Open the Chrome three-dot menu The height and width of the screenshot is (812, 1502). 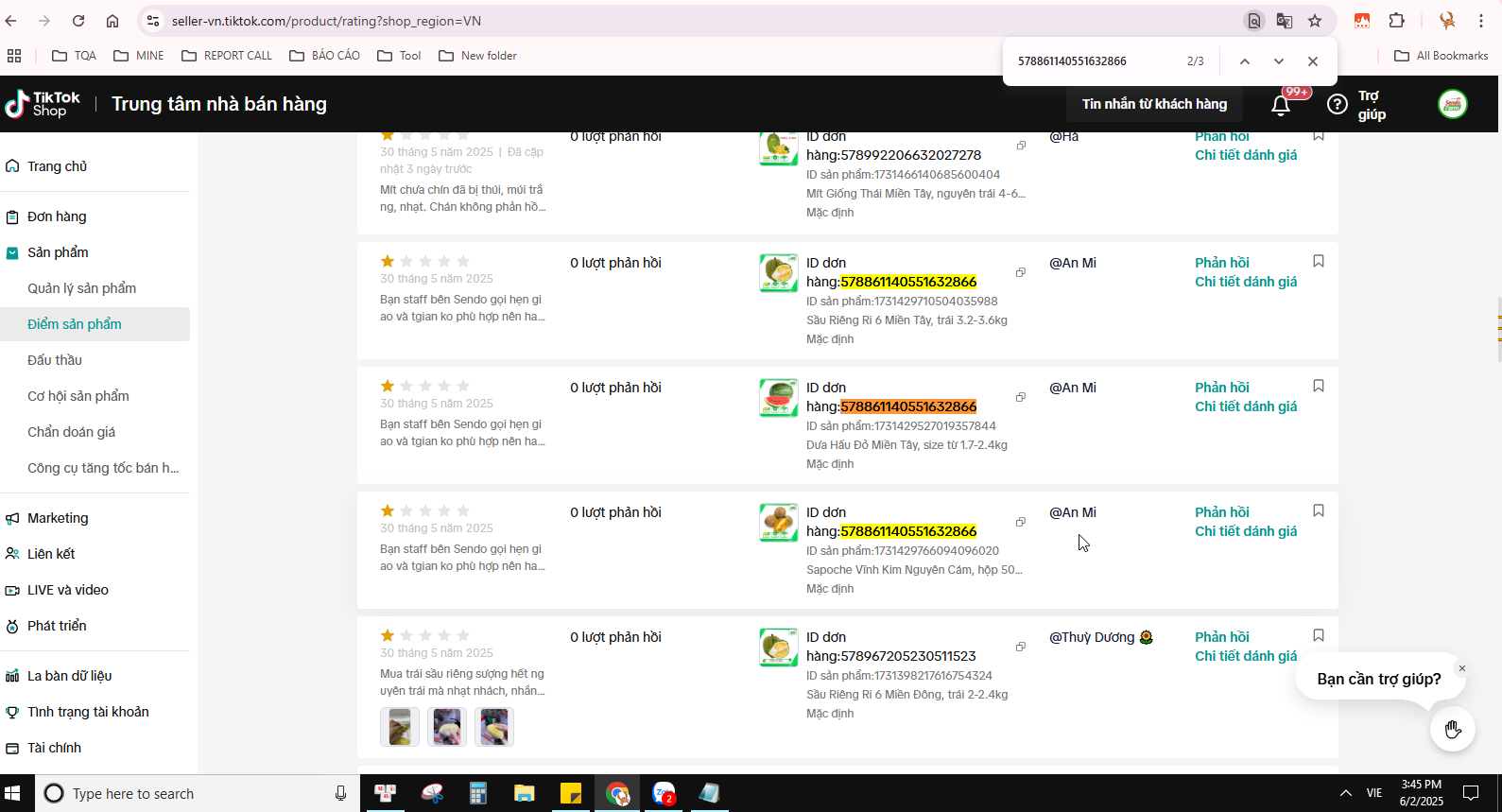click(1481, 21)
